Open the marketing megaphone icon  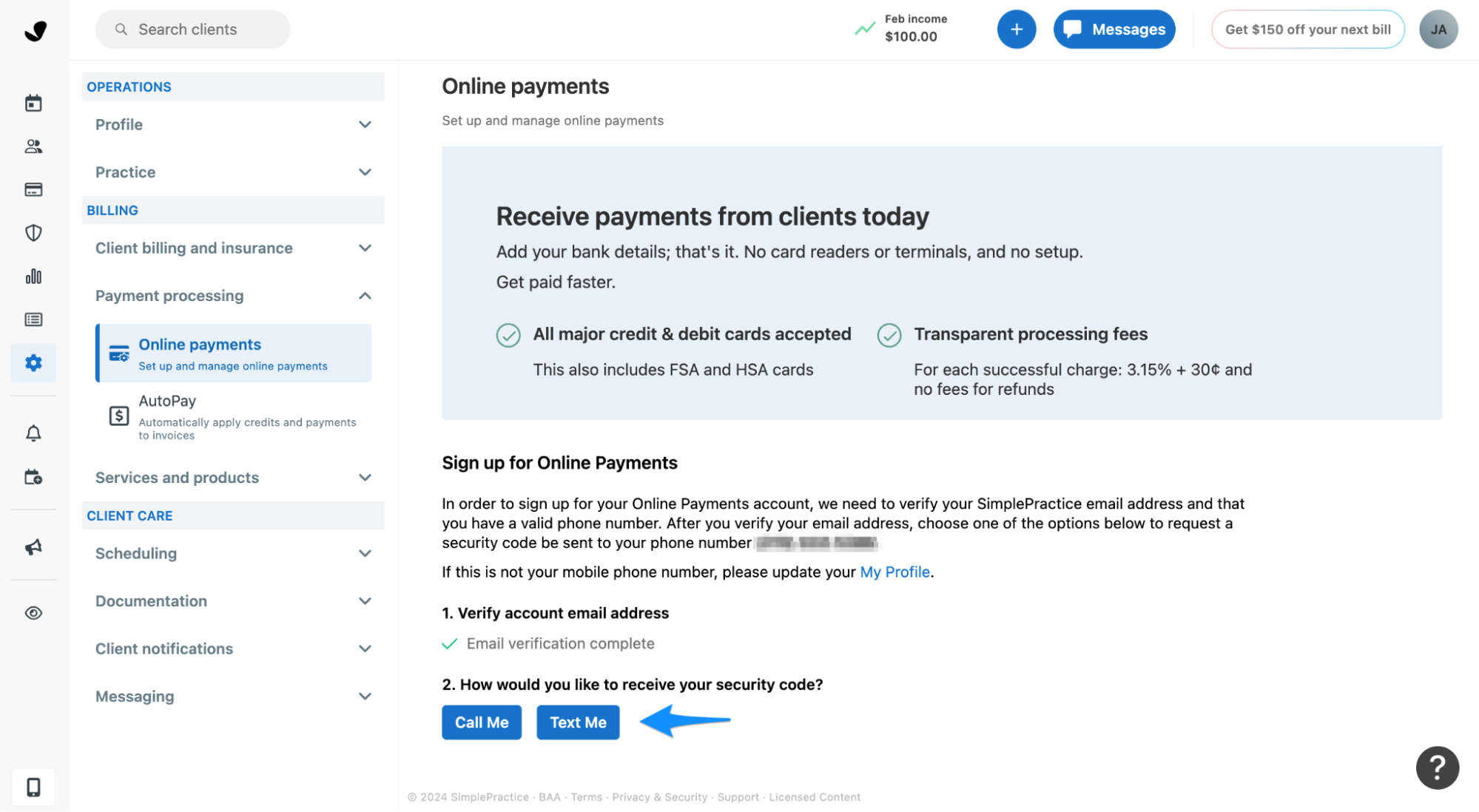pos(33,547)
